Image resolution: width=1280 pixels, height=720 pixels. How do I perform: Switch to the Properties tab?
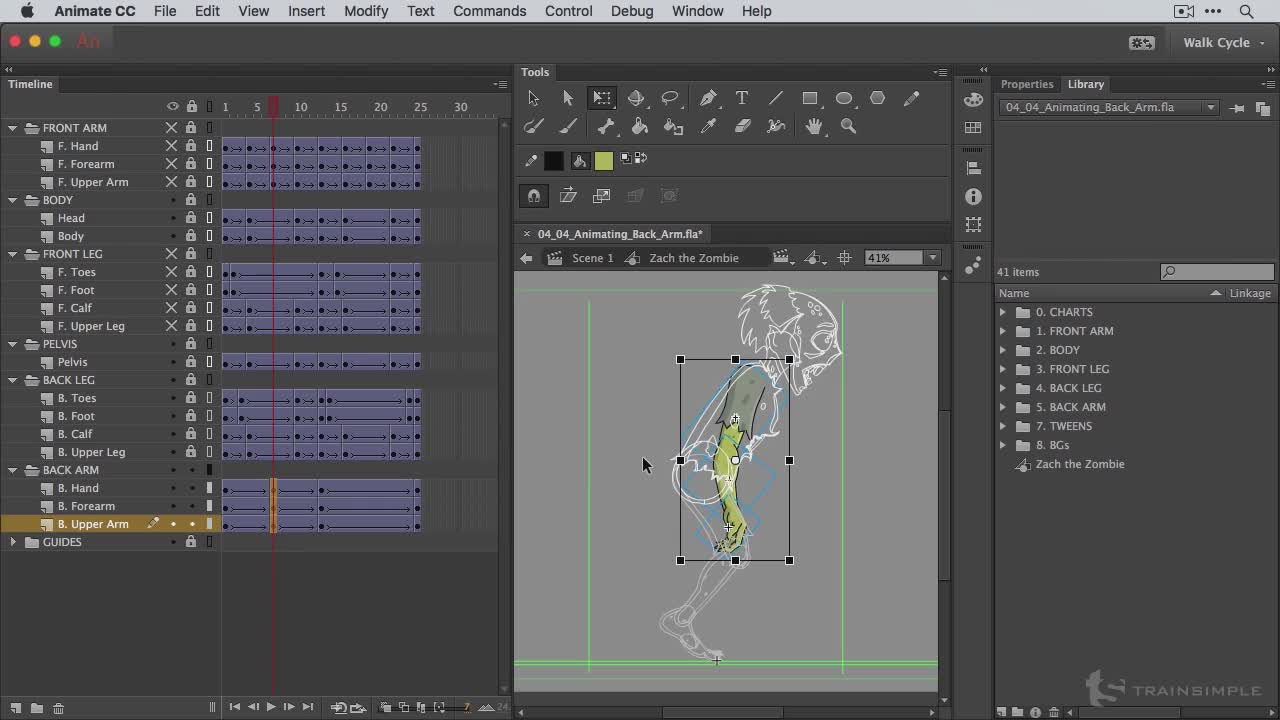[1027, 84]
